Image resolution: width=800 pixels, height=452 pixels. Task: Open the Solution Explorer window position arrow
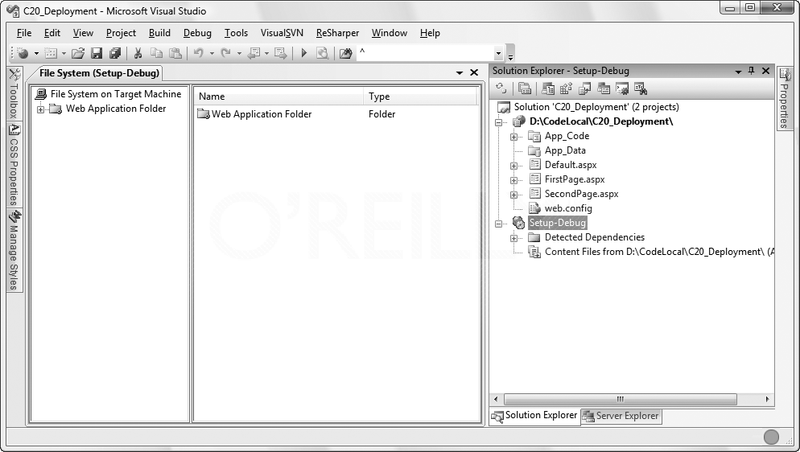(x=738, y=71)
